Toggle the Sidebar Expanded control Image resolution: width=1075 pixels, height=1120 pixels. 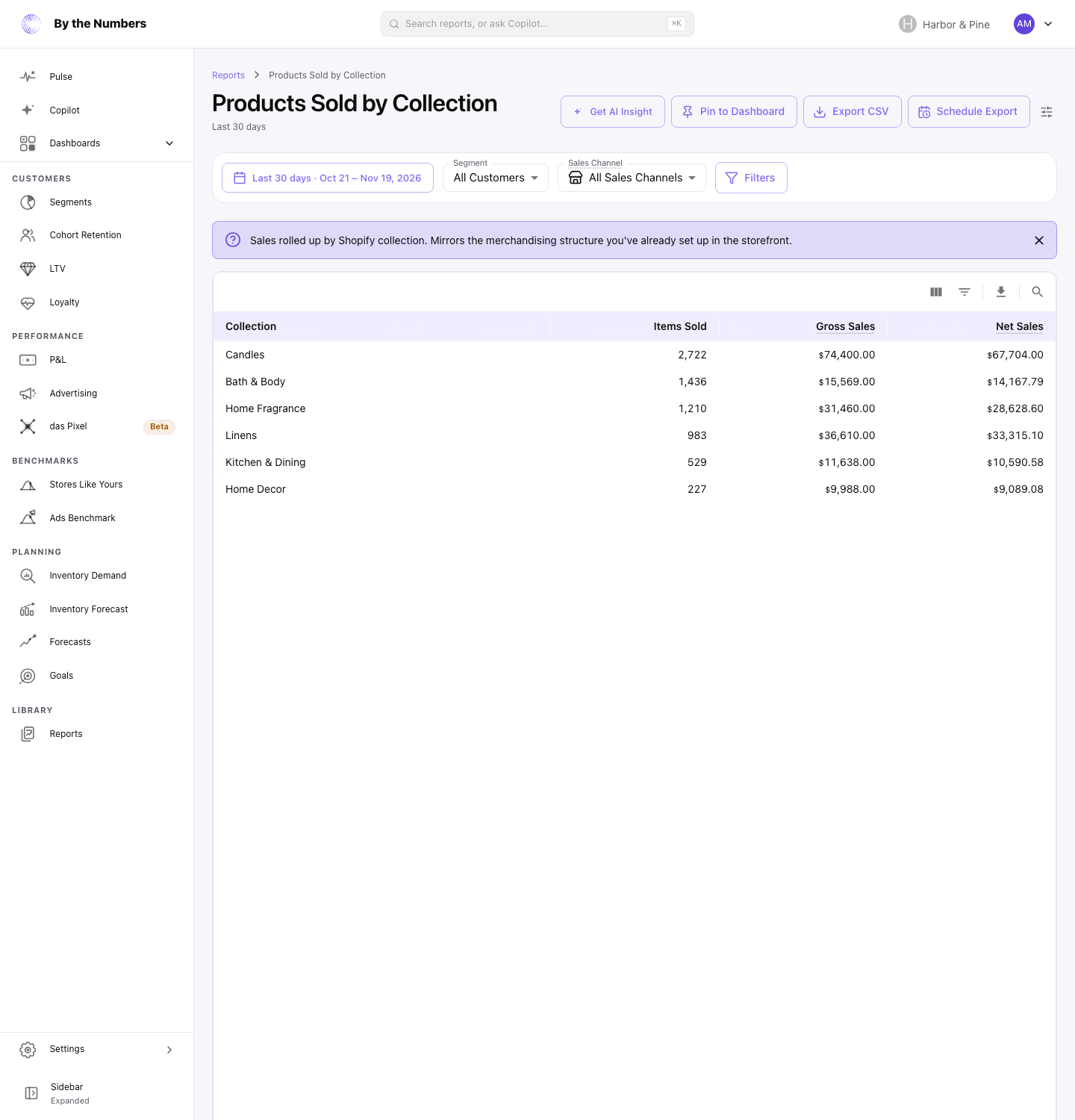coord(97,1093)
